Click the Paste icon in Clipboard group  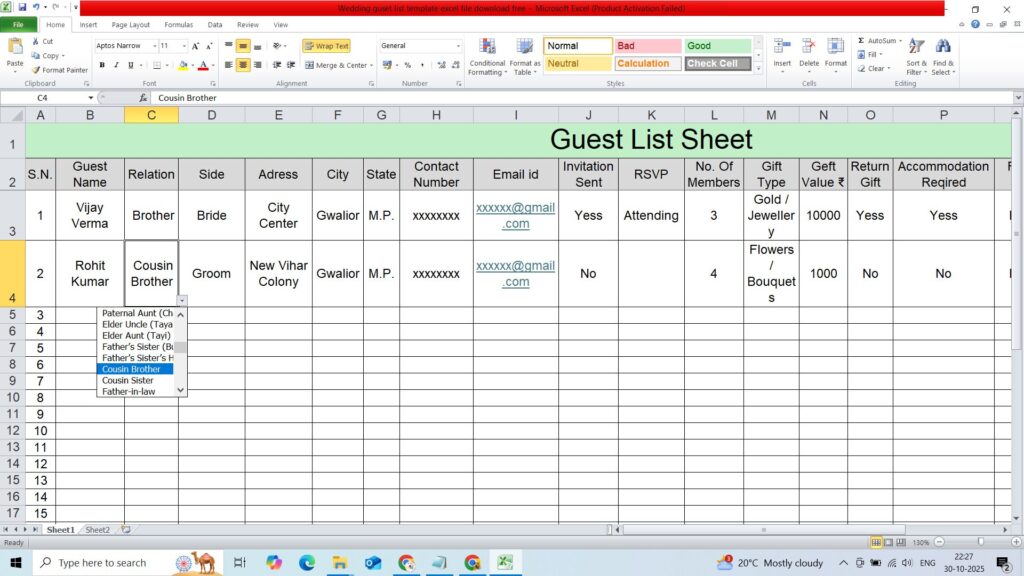tap(15, 48)
